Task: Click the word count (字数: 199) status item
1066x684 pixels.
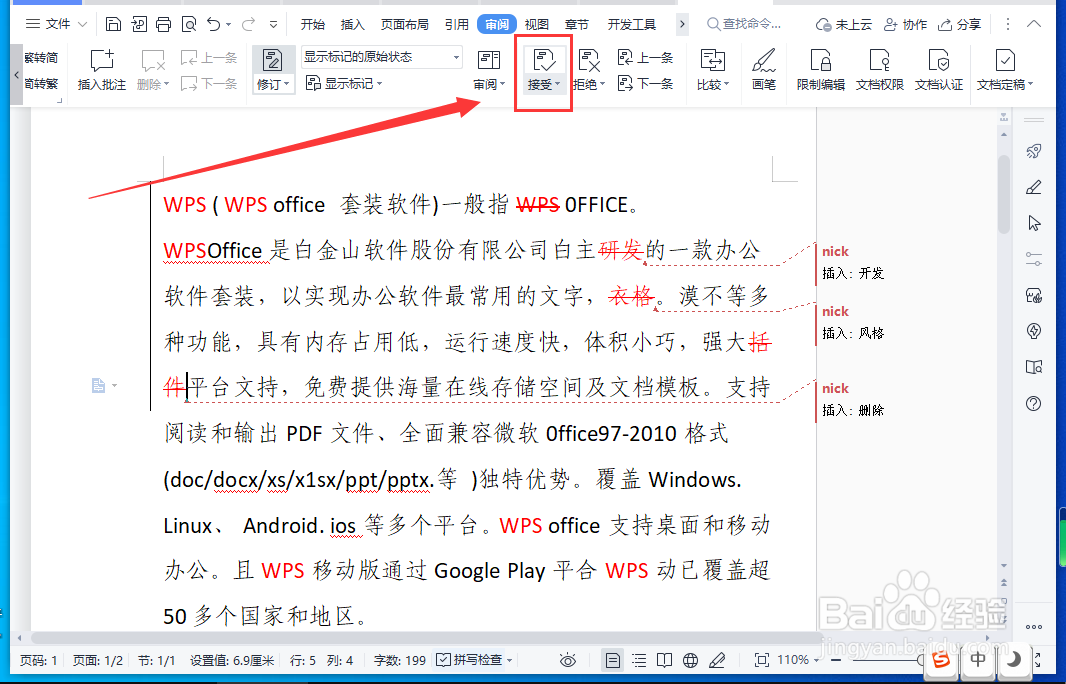Action: point(400,660)
